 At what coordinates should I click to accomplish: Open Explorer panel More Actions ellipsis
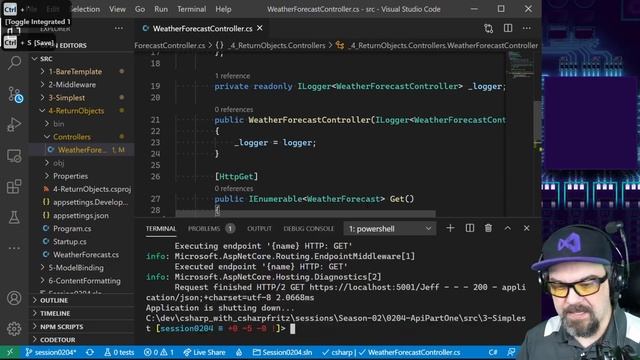tap(119, 28)
